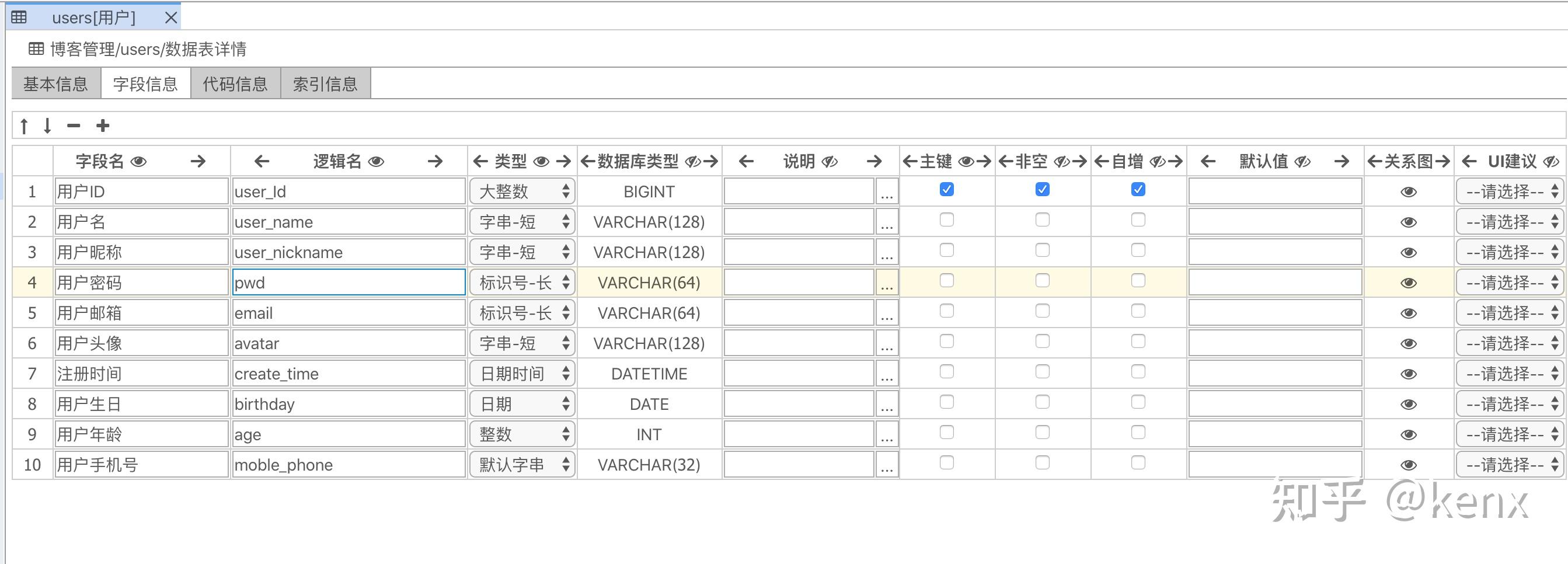Move selected field down with down-arrow icon
Screen dimensions: 1568x564
[47, 126]
